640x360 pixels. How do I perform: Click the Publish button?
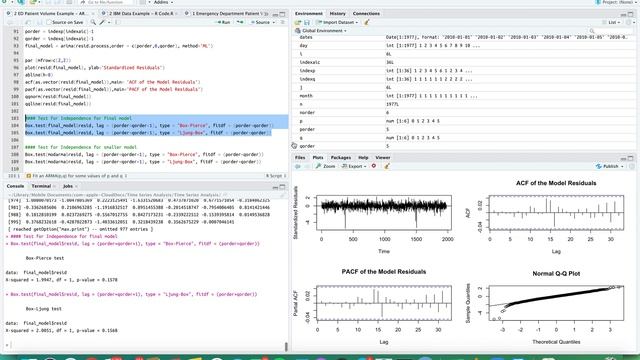[607, 166]
